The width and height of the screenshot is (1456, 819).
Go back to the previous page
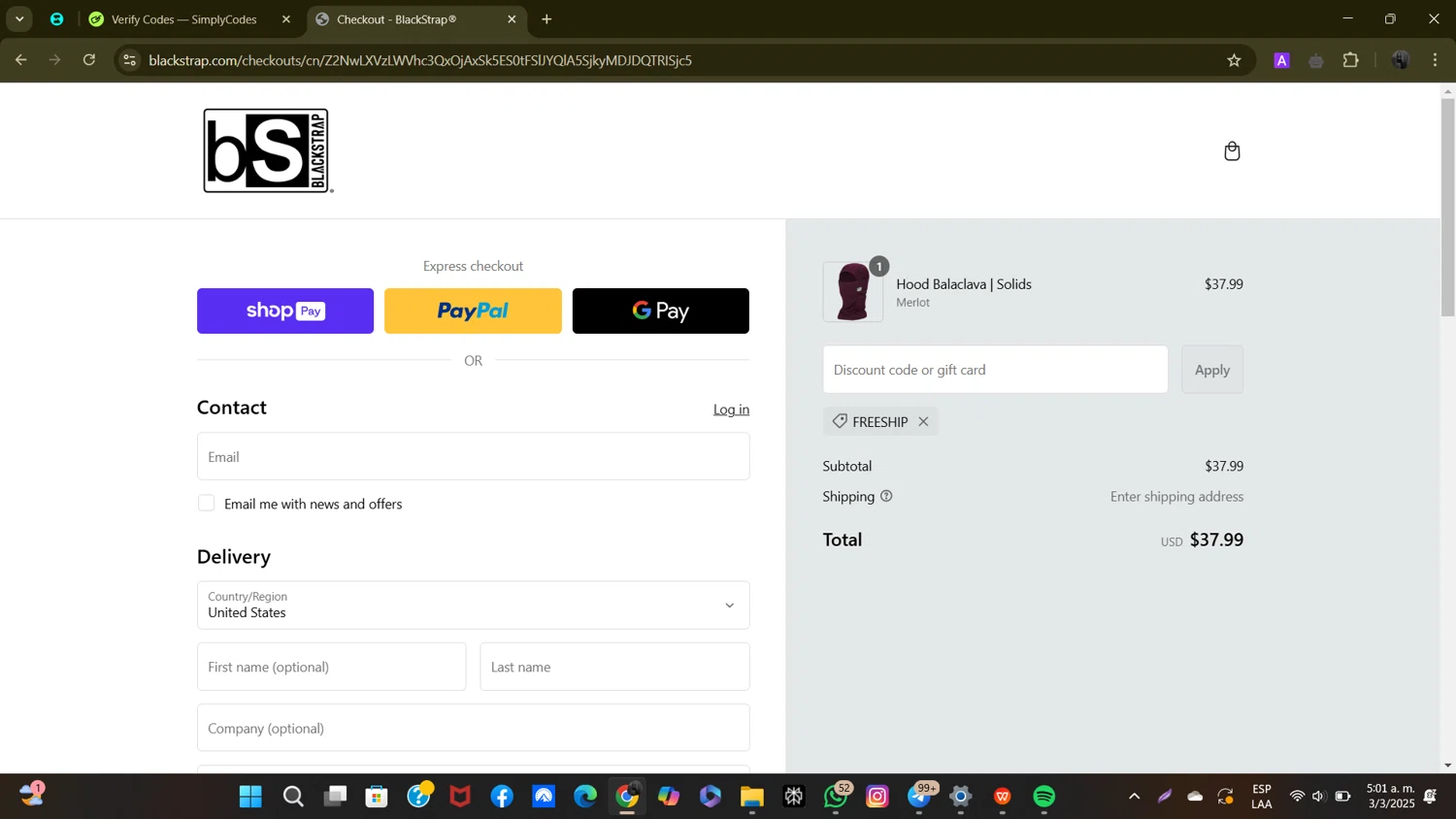point(20,60)
